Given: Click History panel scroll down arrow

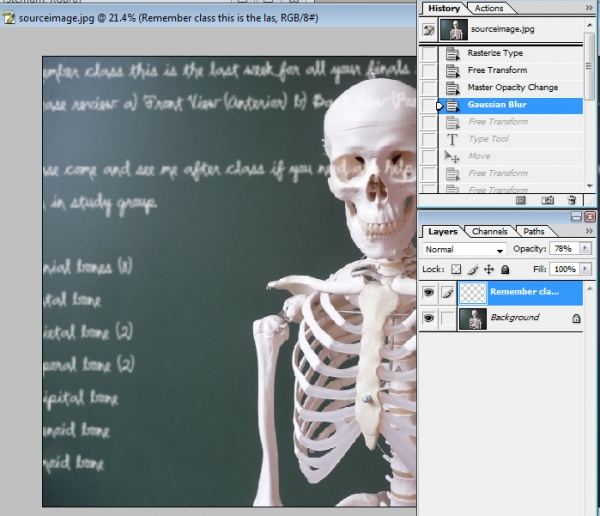Looking at the screenshot, I should click(589, 186).
